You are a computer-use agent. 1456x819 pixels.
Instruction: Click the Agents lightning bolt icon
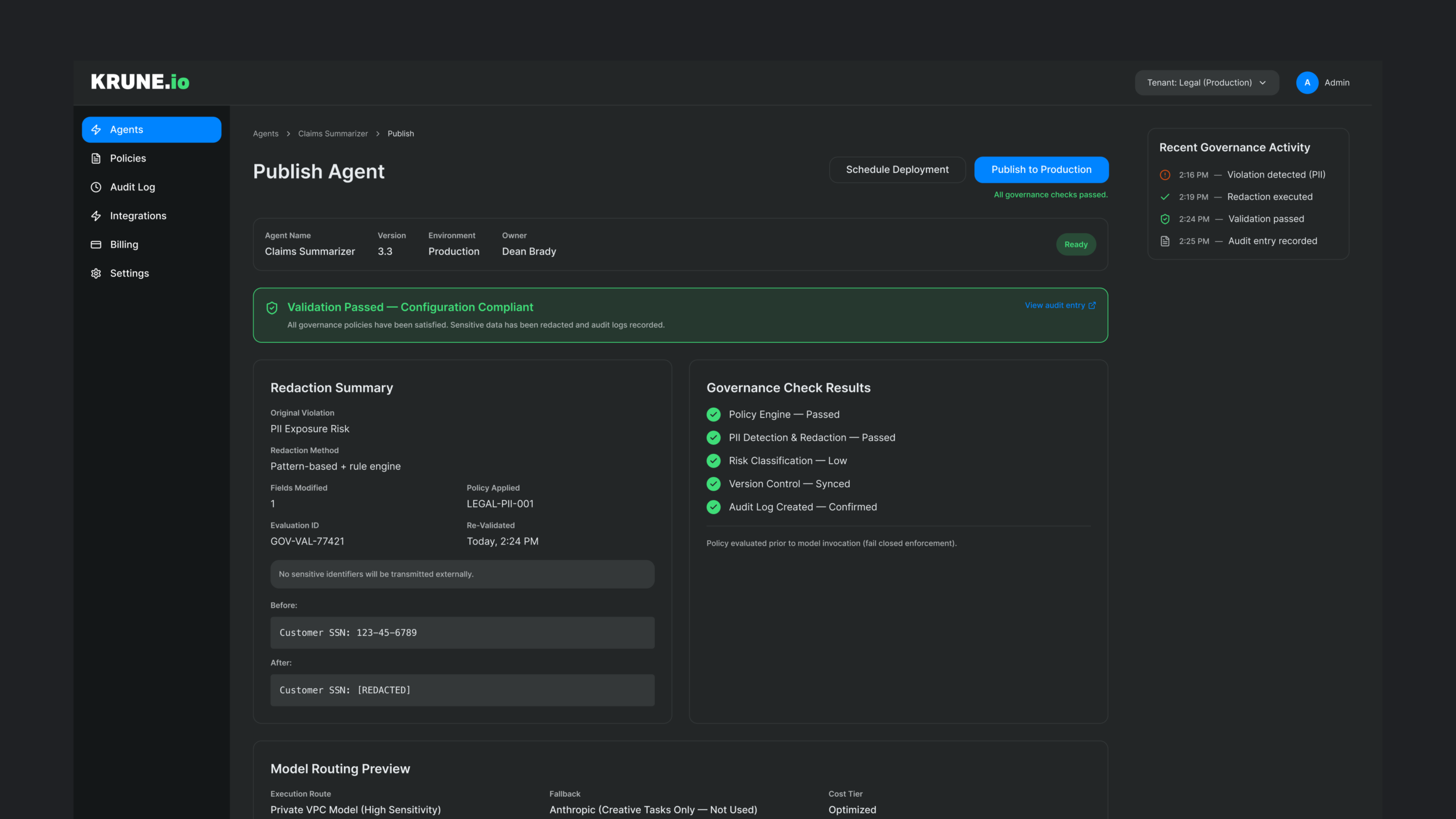96,130
